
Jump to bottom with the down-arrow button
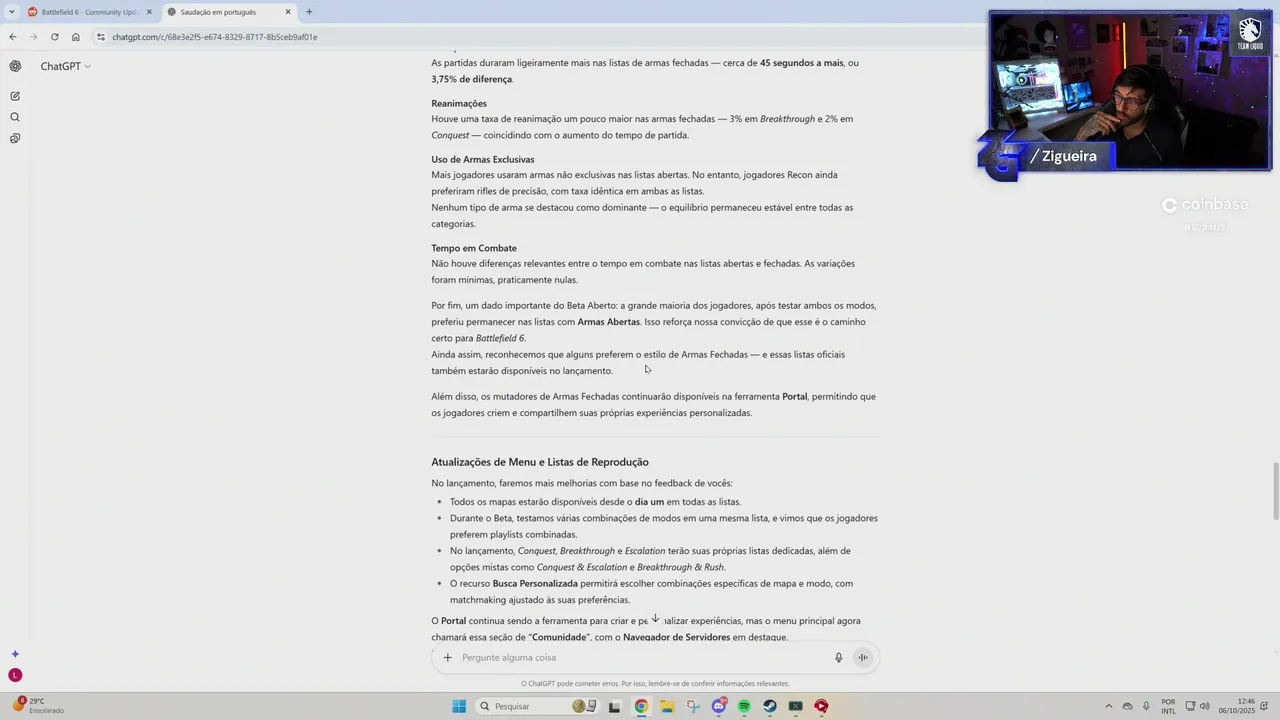coord(655,619)
